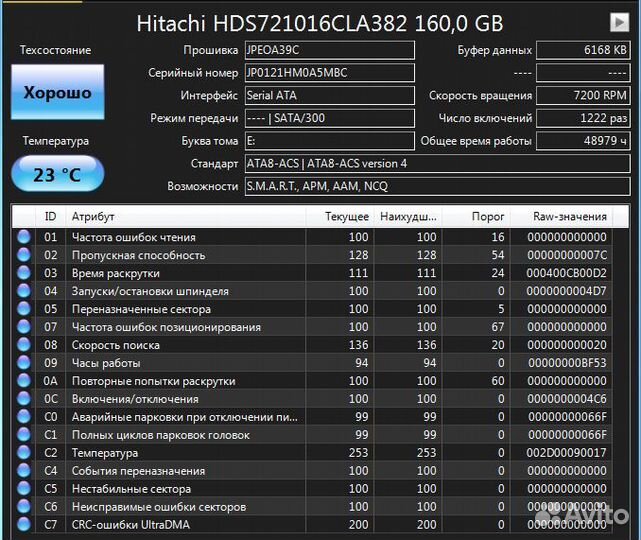This screenshot has width=641, height=540.
Task: Select the Аварийные парковки при отключении row
Action: (312, 417)
